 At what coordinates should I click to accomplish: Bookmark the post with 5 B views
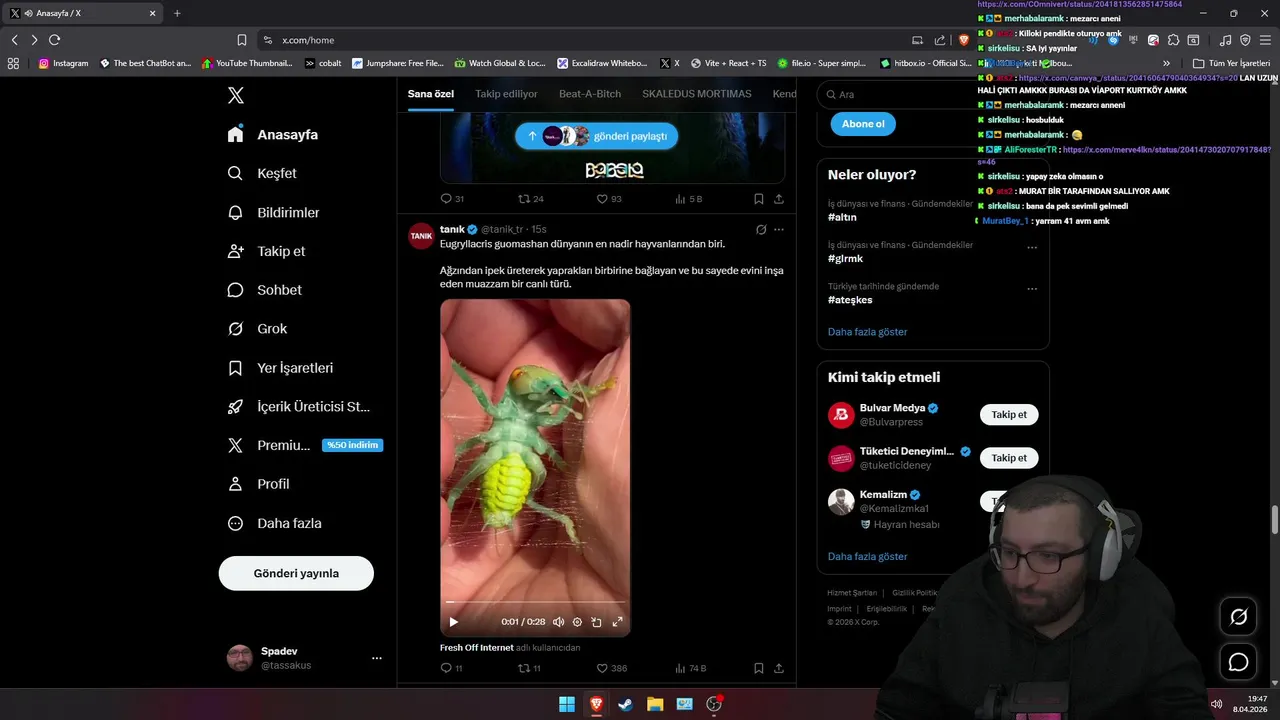[759, 199]
